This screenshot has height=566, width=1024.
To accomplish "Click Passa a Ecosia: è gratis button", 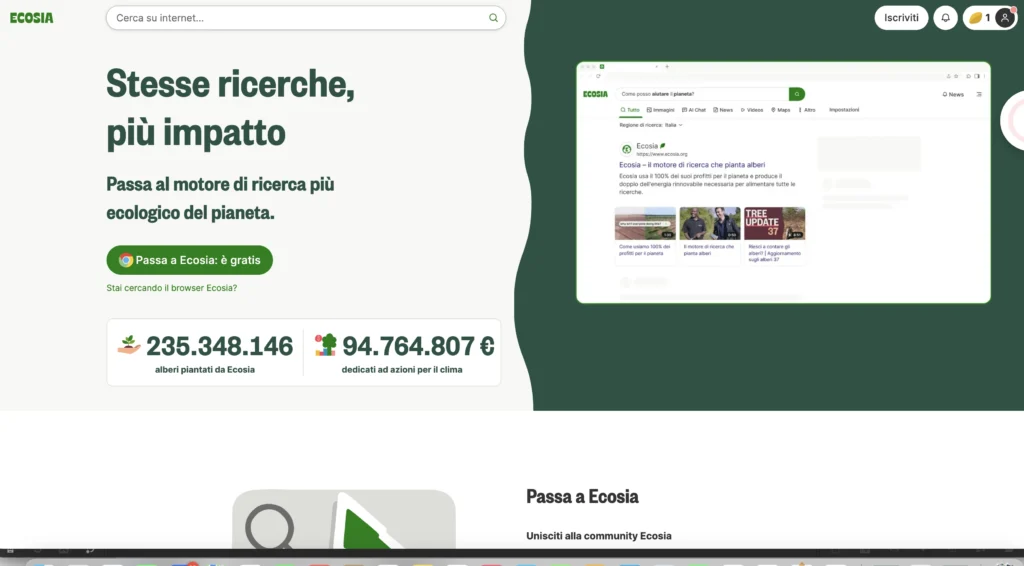I will click(x=189, y=260).
